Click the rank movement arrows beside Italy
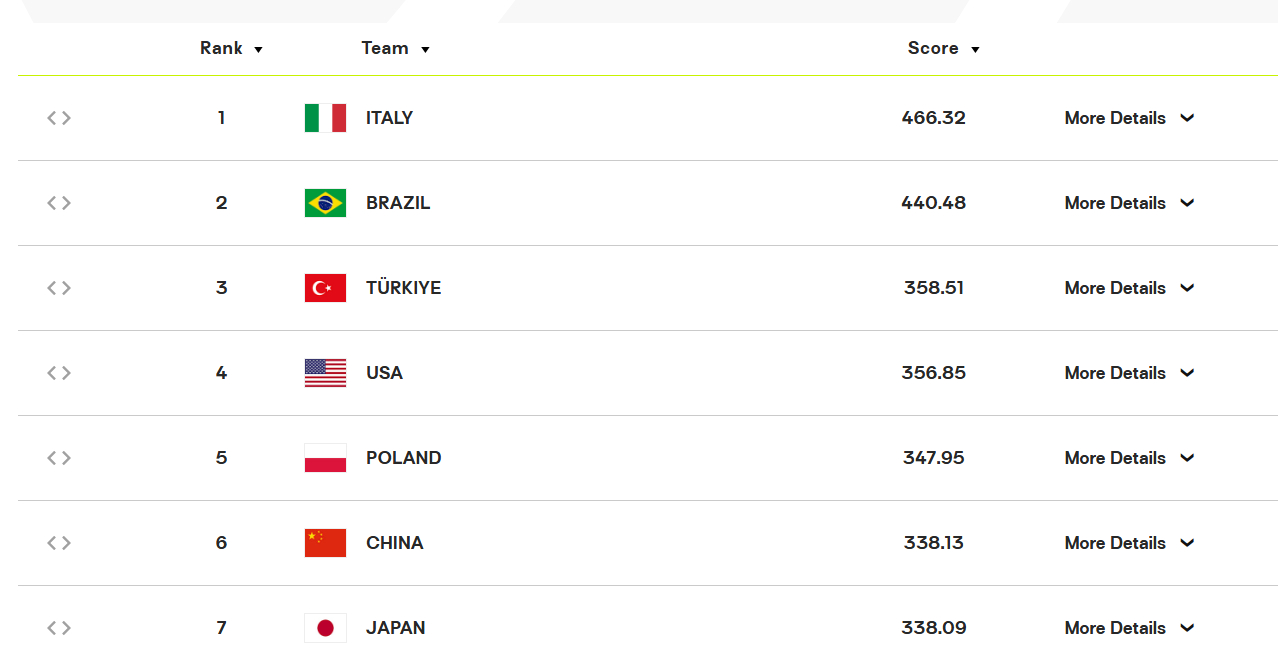This screenshot has width=1278, height=669. click(x=59, y=118)
